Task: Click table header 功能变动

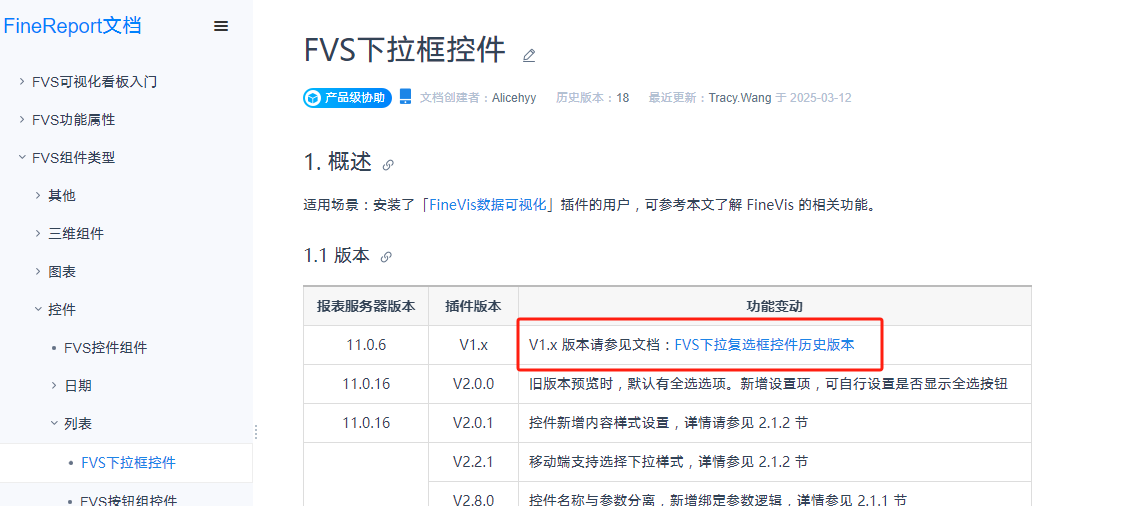Action: pos(774,306)
